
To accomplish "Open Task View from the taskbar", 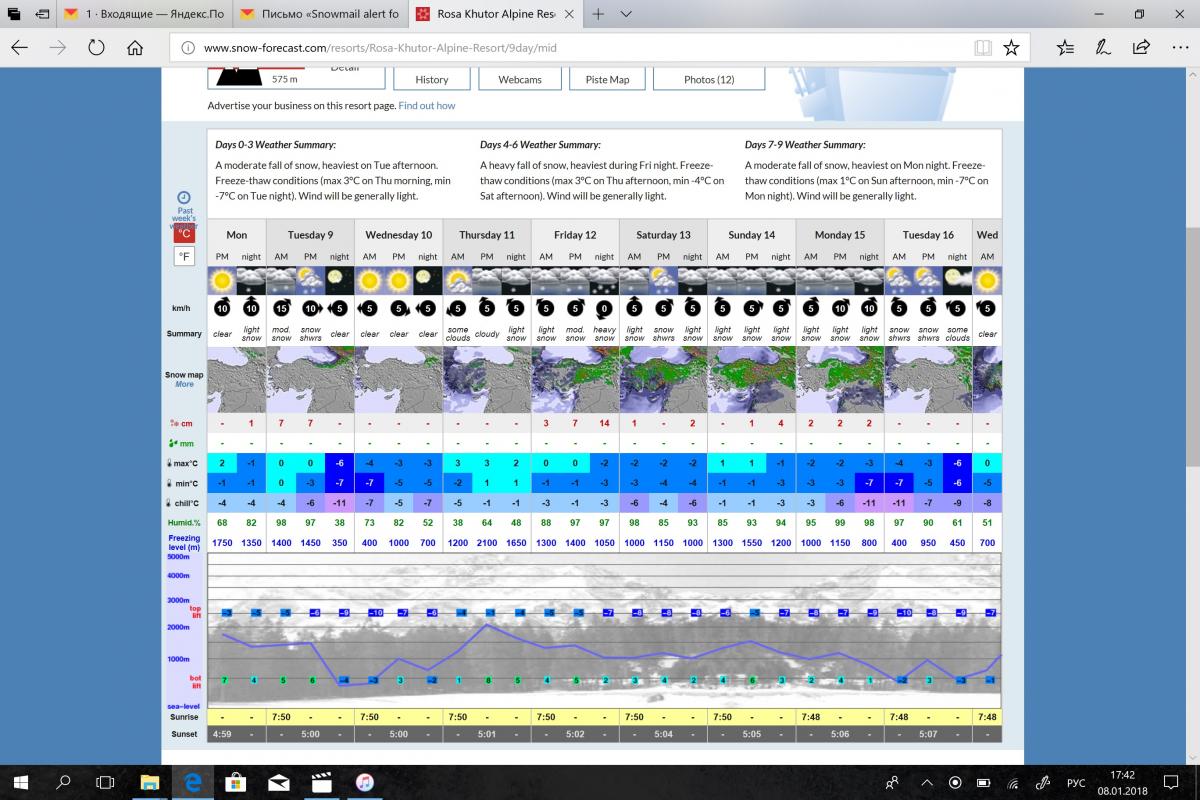I will (106, 781).
